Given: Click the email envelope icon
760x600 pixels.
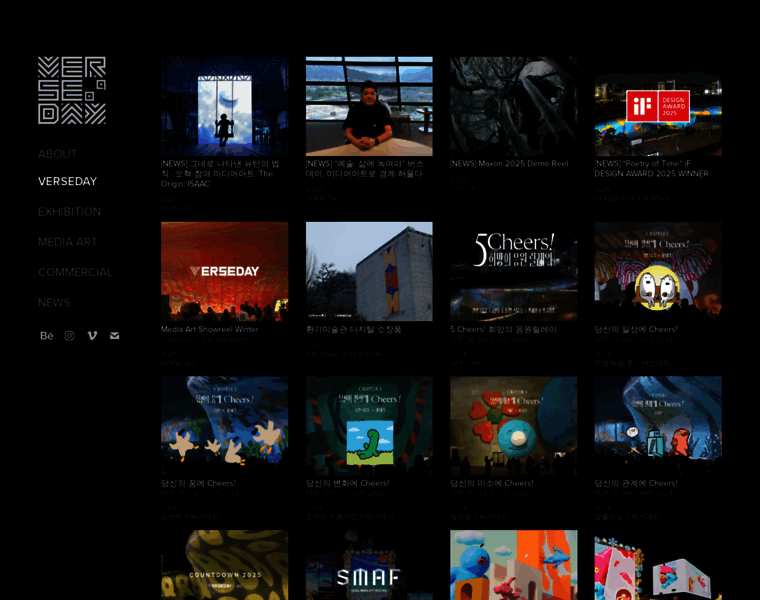Looking at the screenshot, I should coord(114,336).
